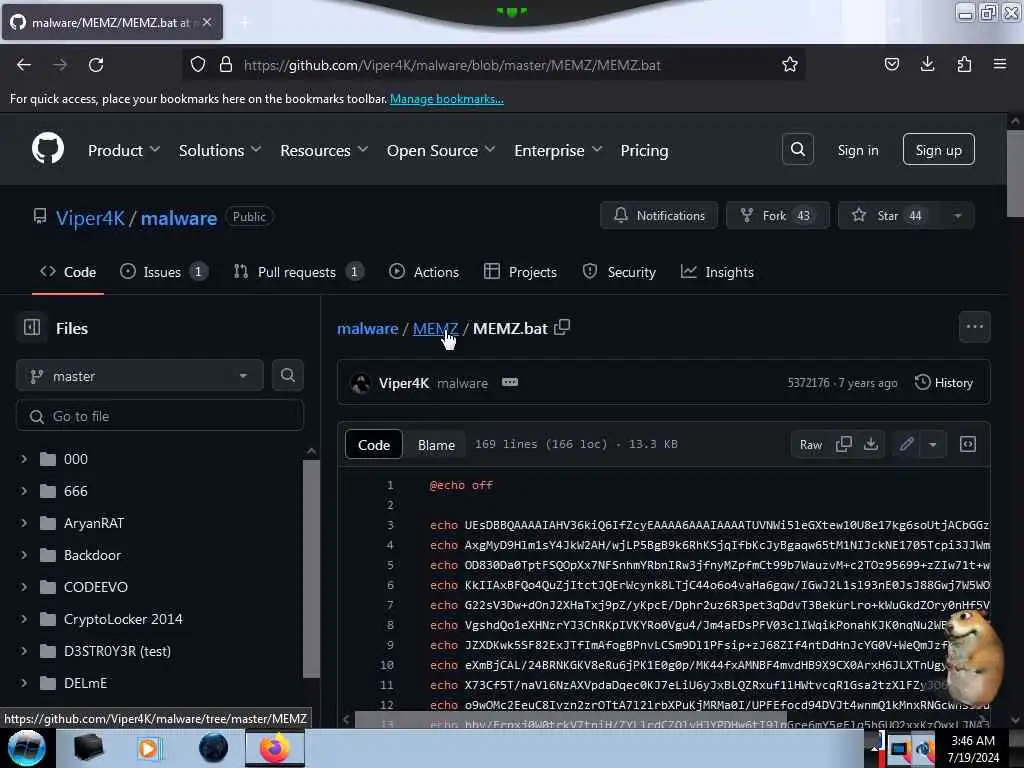1024x768 pixels.
Task: Switch to Blame view
Action: click(x=436, y=445)
